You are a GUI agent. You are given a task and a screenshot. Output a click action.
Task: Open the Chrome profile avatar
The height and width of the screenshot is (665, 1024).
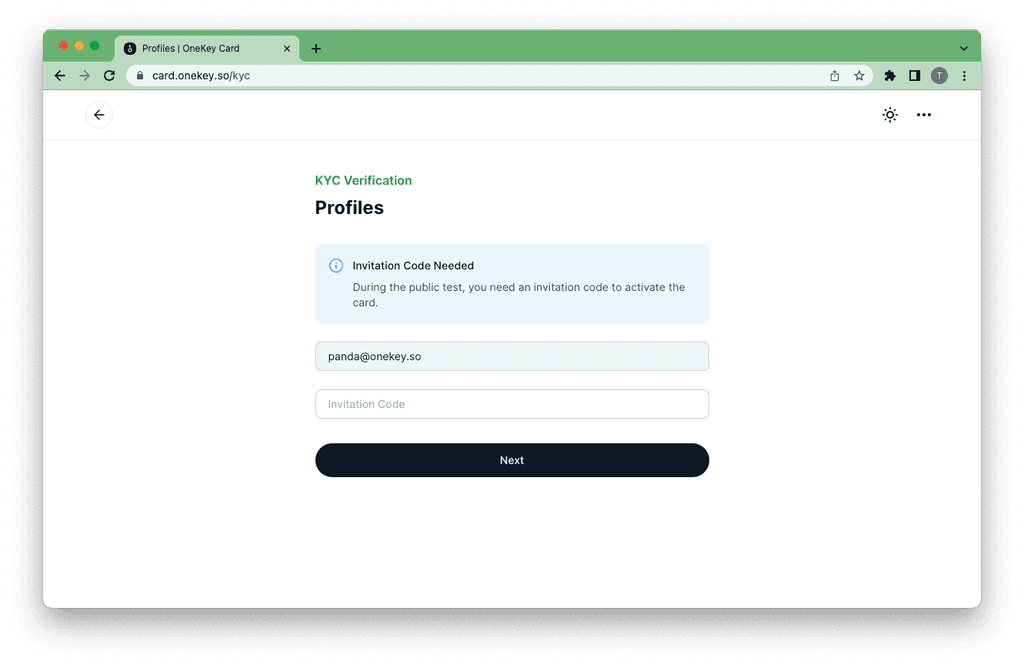[939, 76]
